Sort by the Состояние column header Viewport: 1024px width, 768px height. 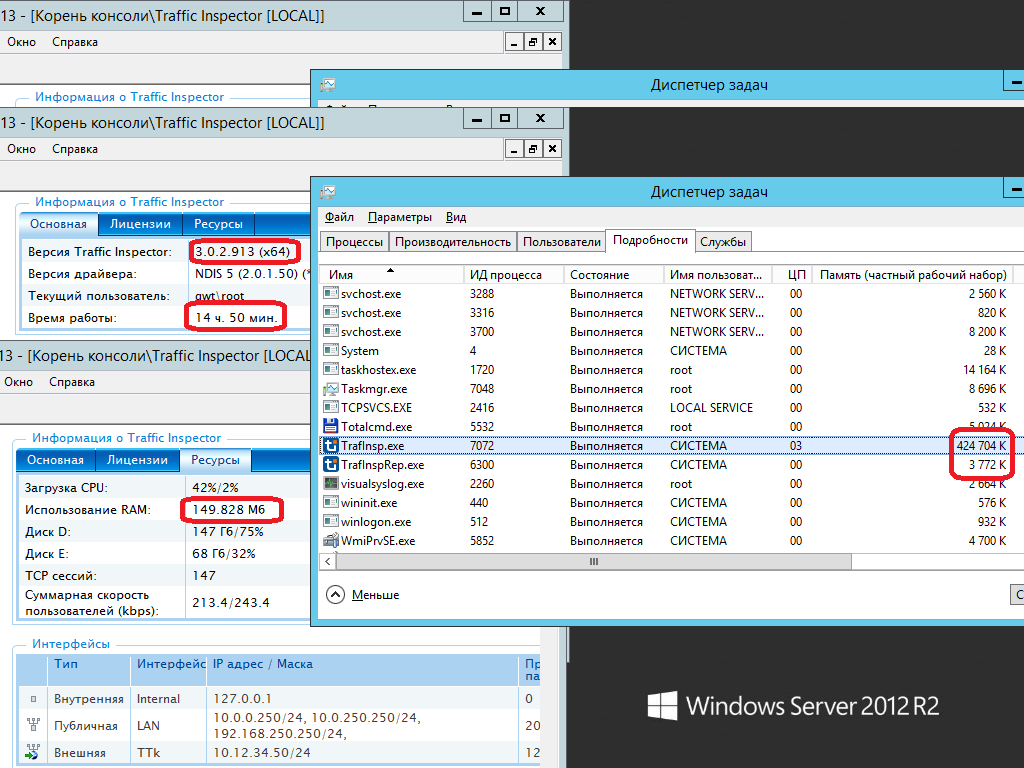point(614,275)
